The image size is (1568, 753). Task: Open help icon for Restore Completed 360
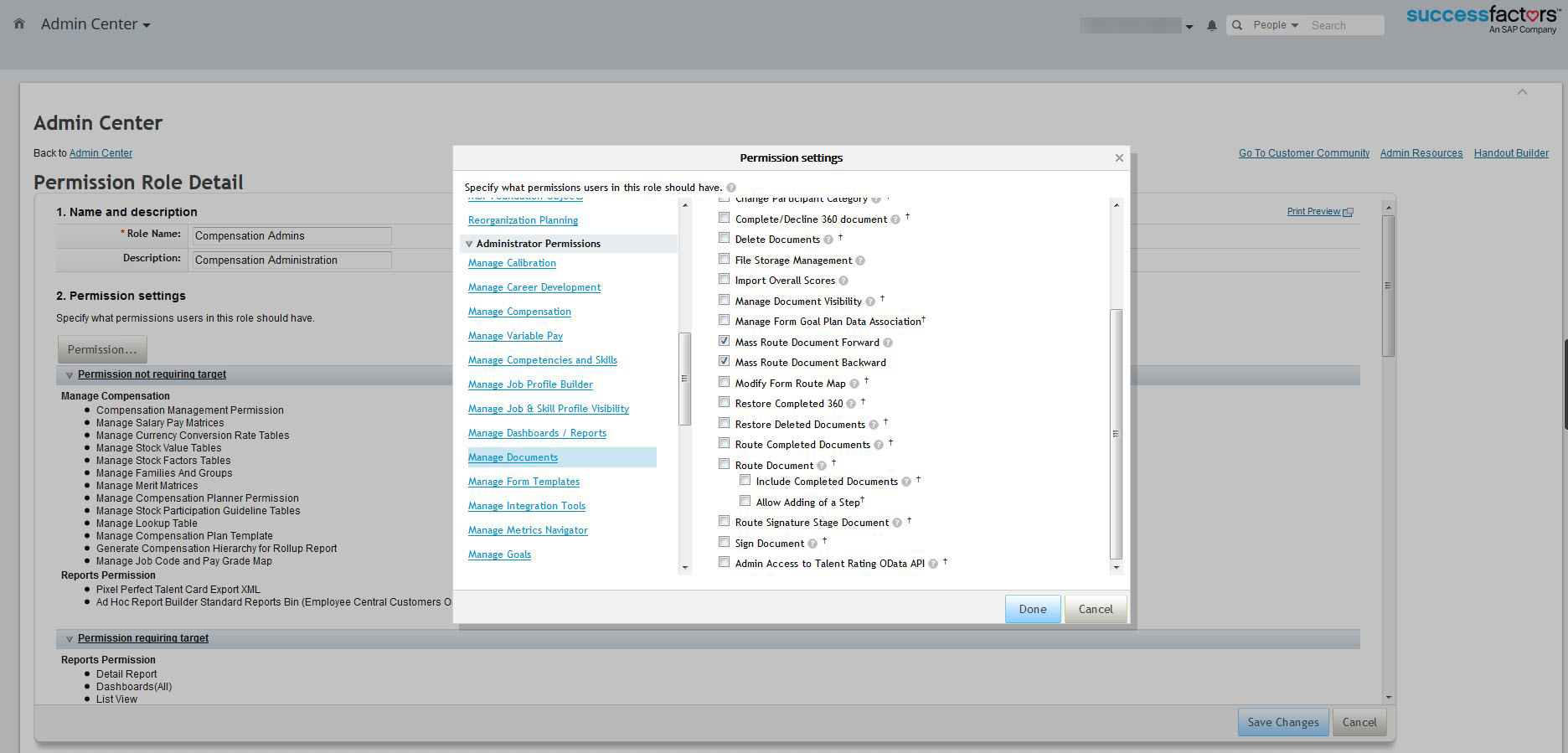(851, 404)
